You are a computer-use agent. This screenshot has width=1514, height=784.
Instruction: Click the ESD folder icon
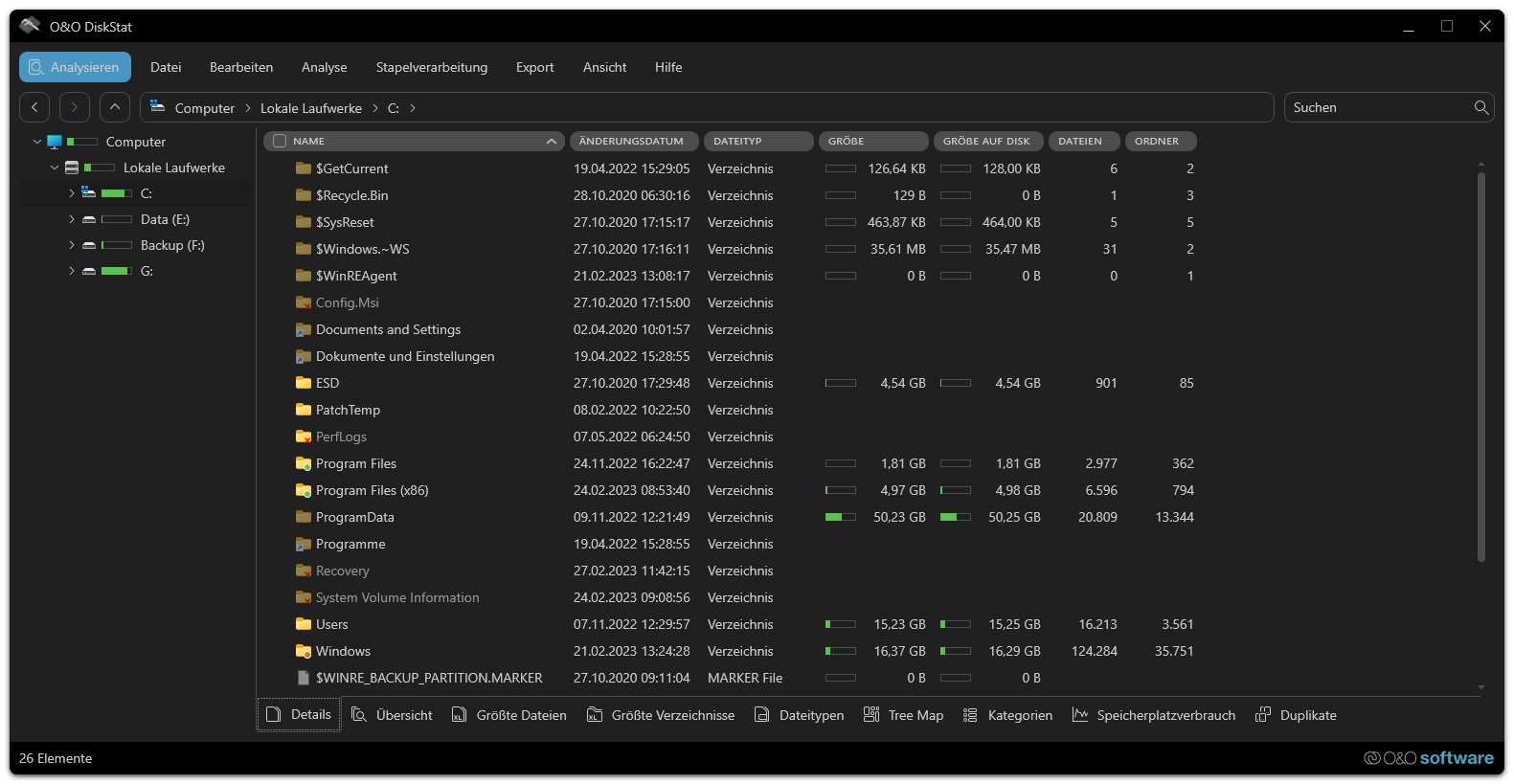click(304, 383)
